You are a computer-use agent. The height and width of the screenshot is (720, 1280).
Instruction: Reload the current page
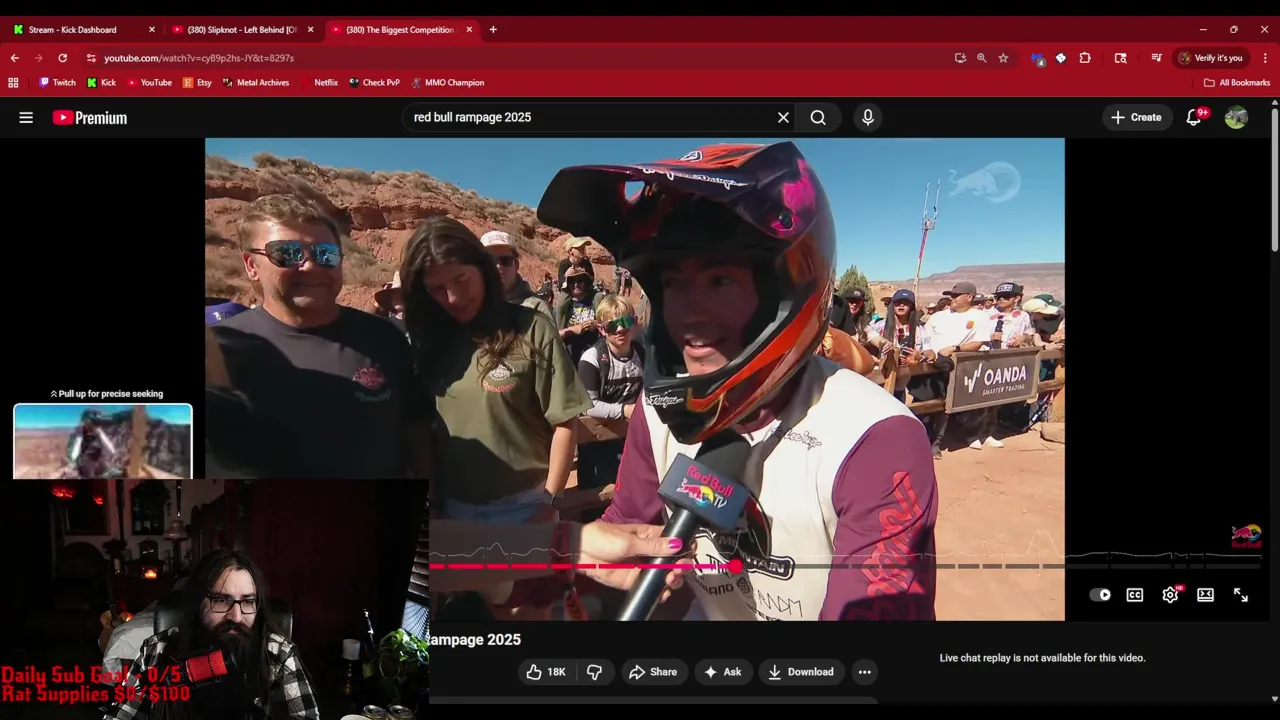click(63, 58)
